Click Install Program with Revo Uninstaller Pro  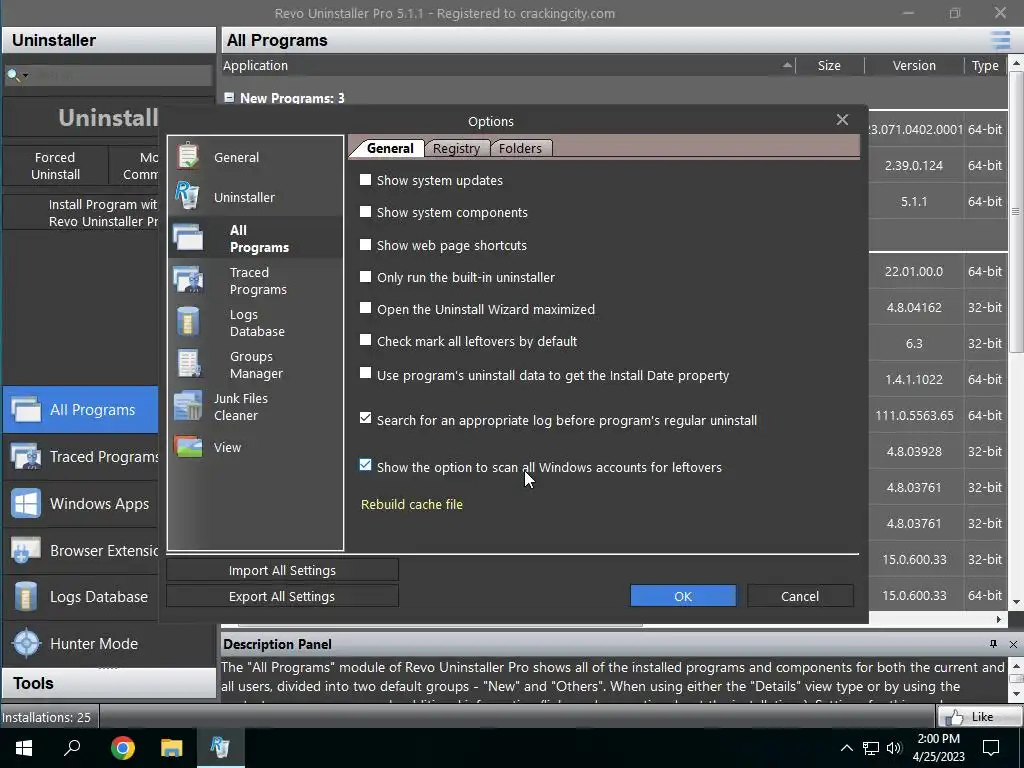pyautogui.click(x=80, y=212)
